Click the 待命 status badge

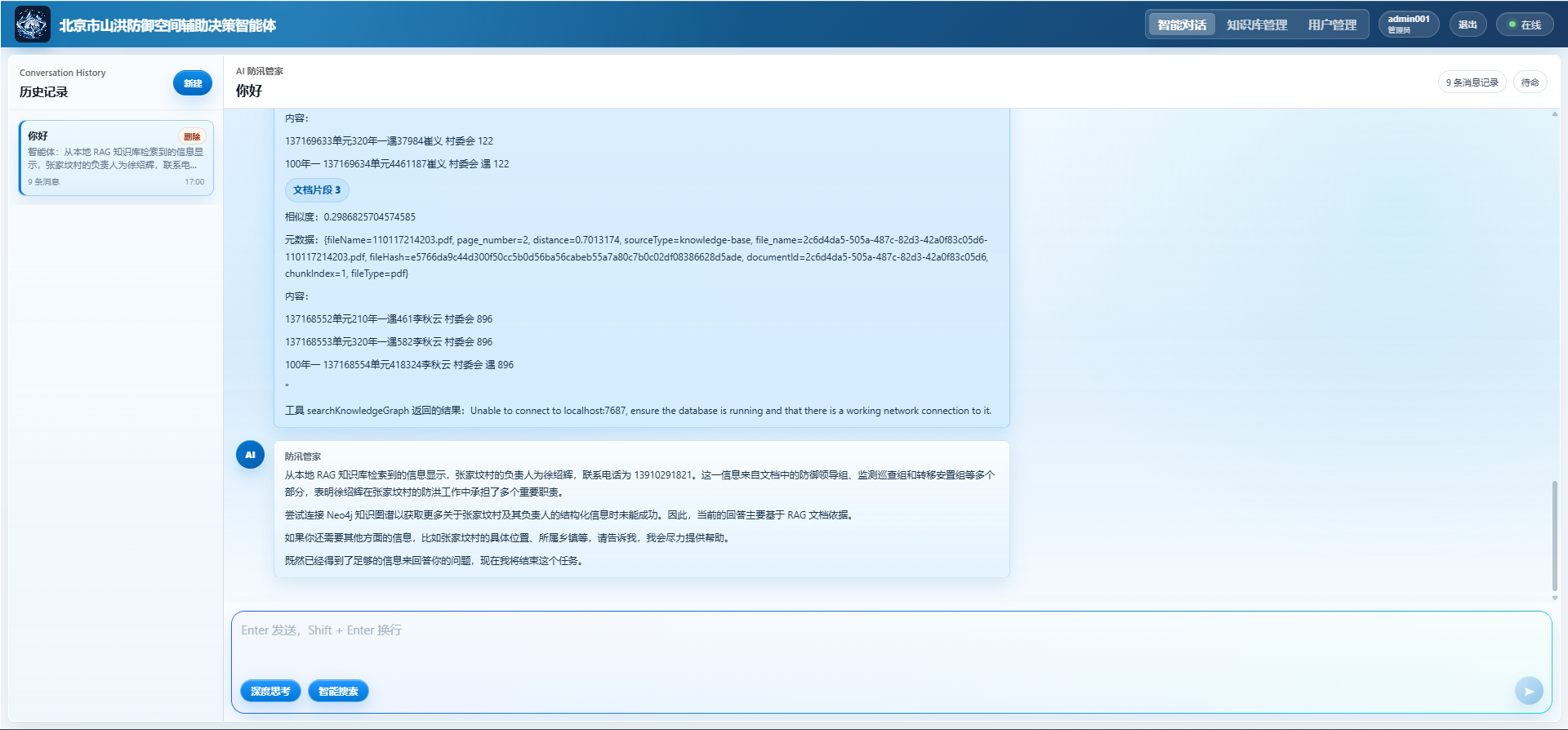click(1530, 82)
